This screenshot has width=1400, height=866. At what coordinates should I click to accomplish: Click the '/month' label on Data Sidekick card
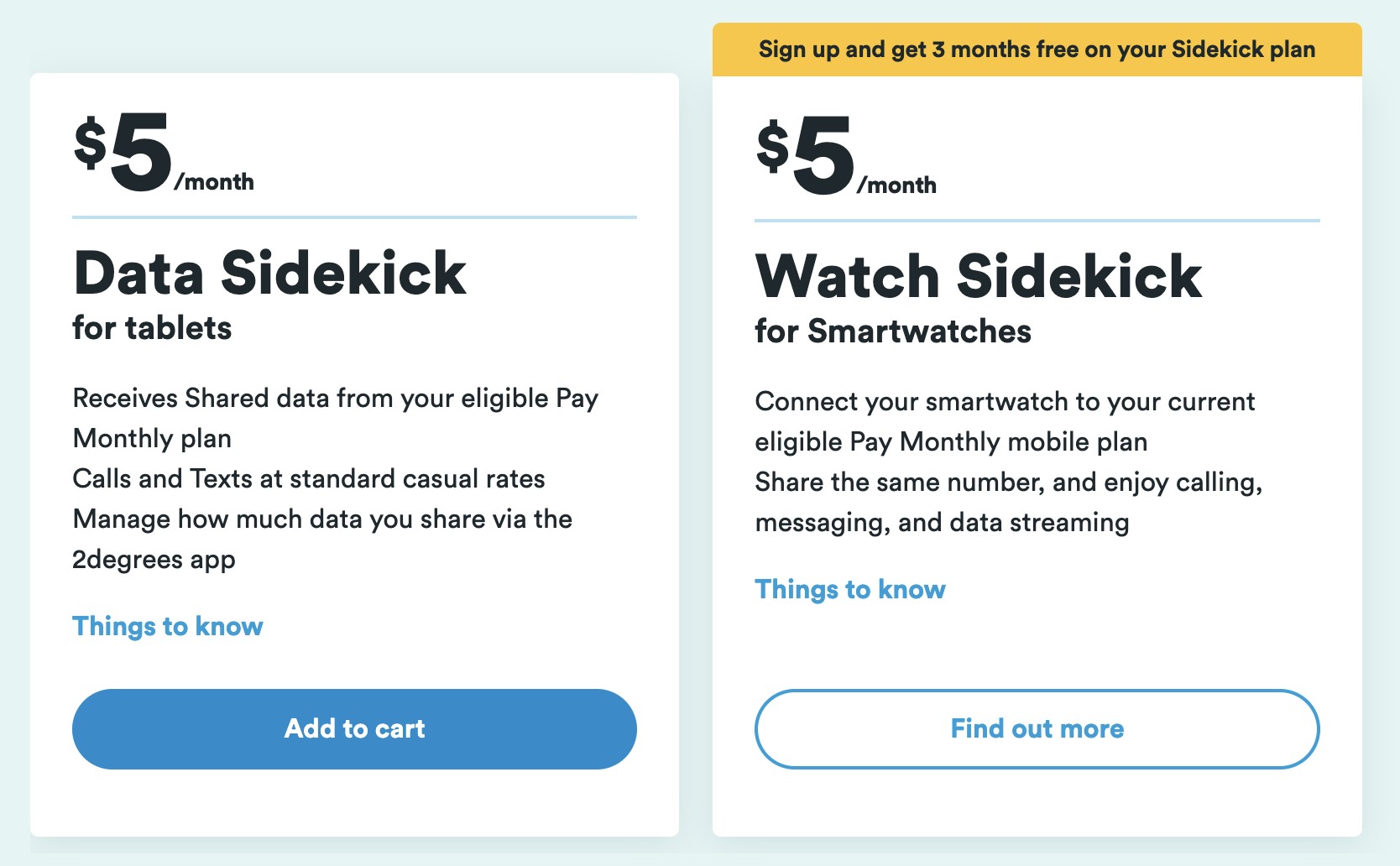pyautogui.click(x=214, y=182)
